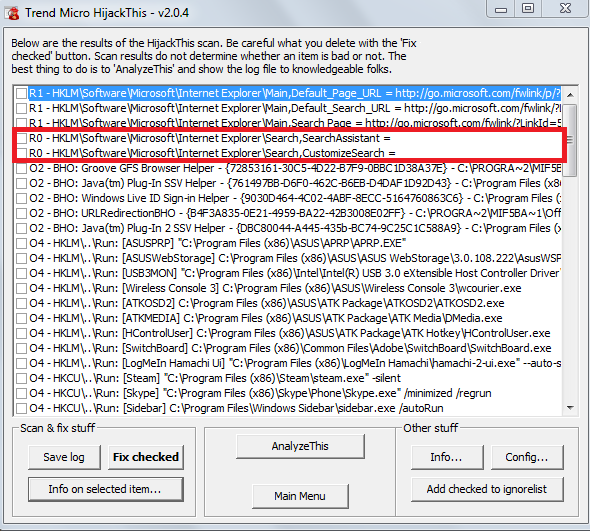
Task: Check the Skype Run entry checkbox
Action: pyautogui.click(x=22, y=393)
